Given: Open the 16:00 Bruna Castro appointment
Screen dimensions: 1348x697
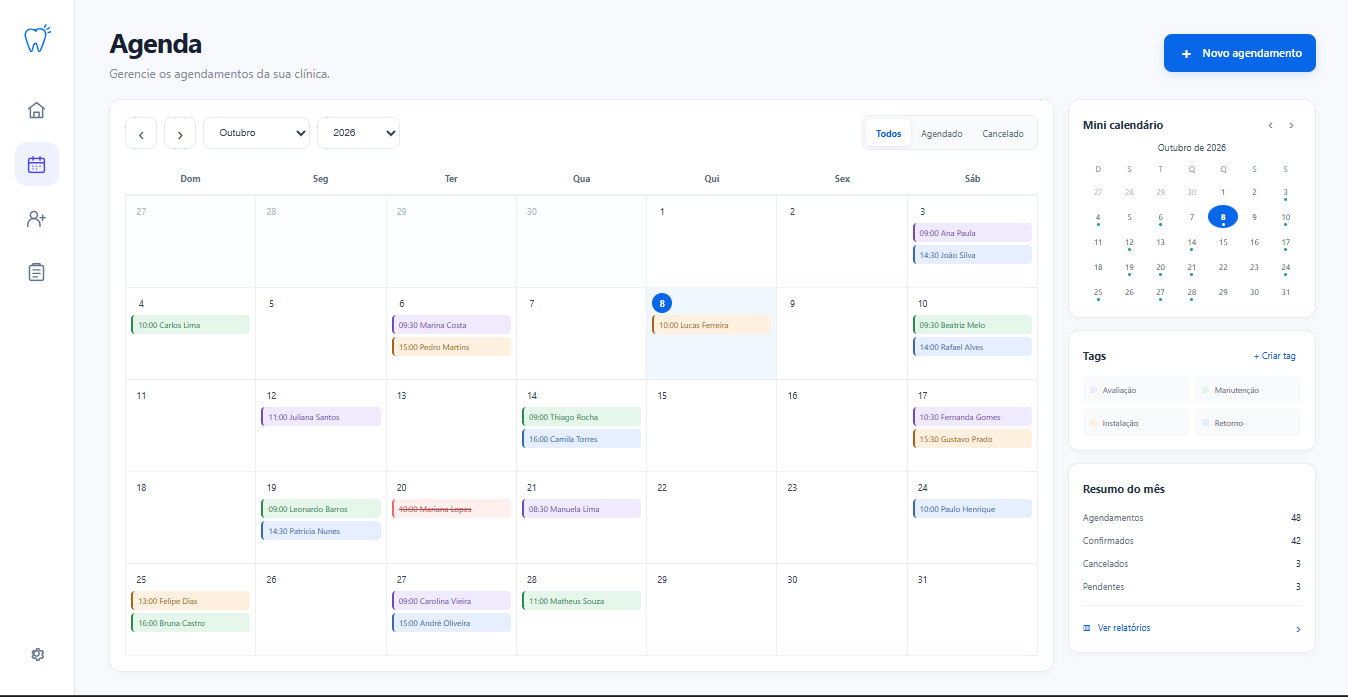Looking at the screenshot, I should (190, 623).
